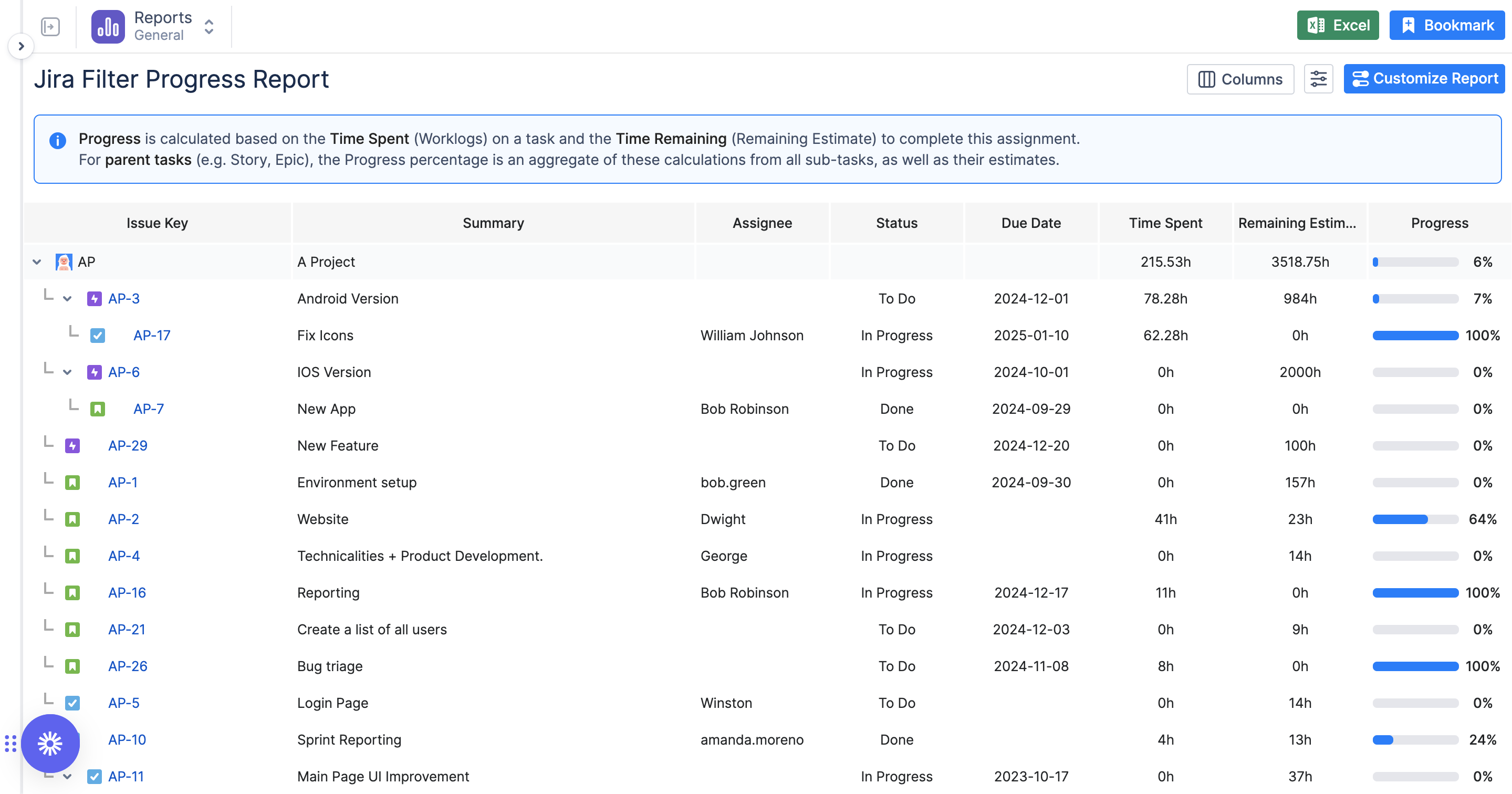Screen dimensions: 1512x794
Task: Open the Columns chooser
Action: 1240,79
